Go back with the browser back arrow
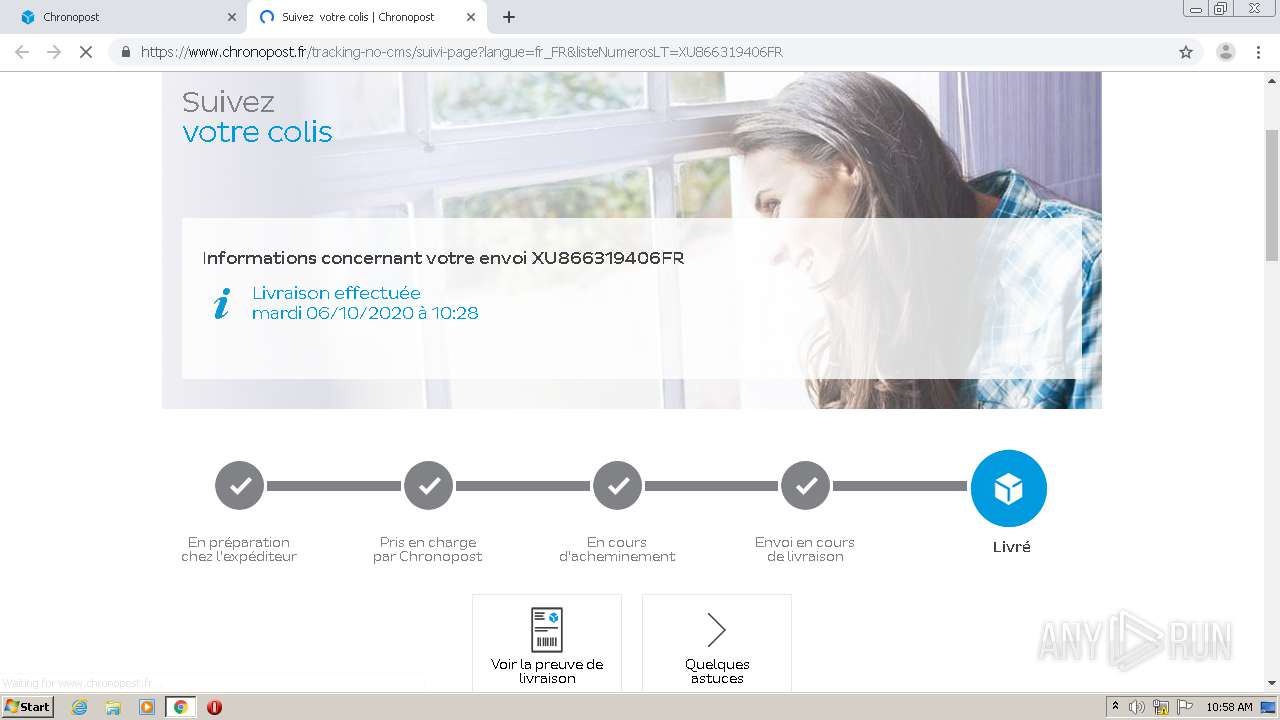 click(22, 52)
